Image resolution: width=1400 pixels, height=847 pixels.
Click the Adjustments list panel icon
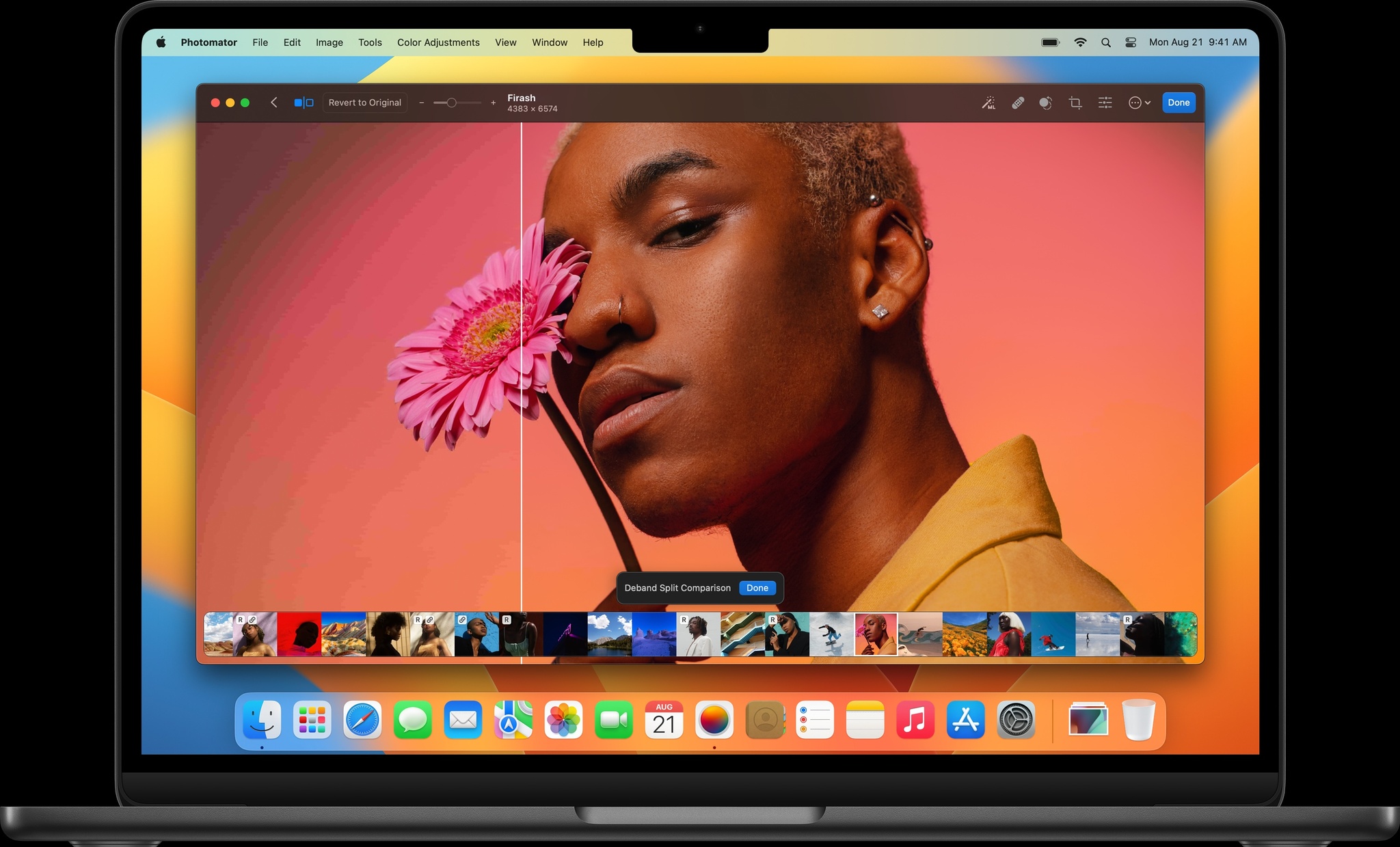1103,102
